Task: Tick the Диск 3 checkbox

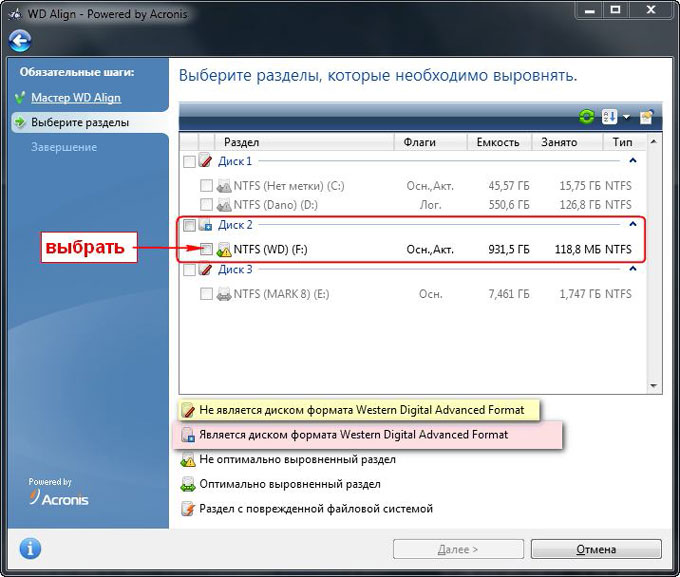Action: pyautogui.click(x=189, y=270)
